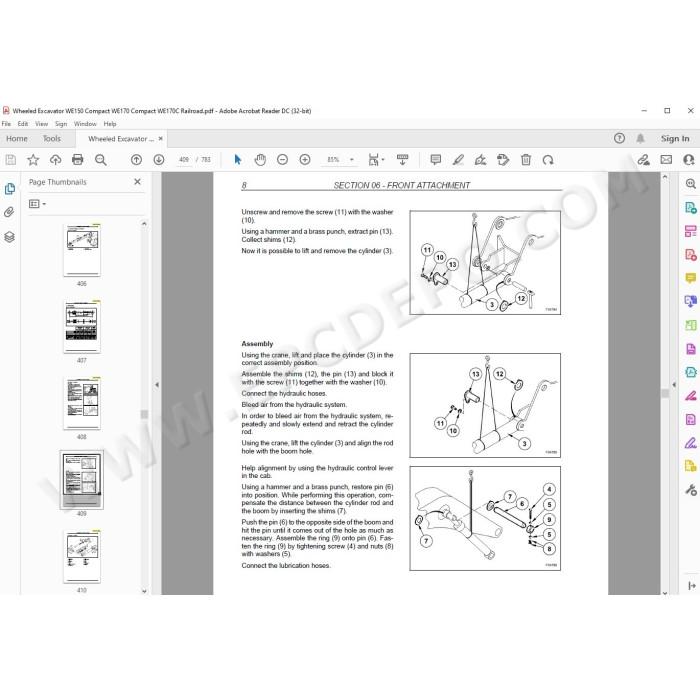Send file by email envelope icon
700x700 pixels.
click(666, 159)
